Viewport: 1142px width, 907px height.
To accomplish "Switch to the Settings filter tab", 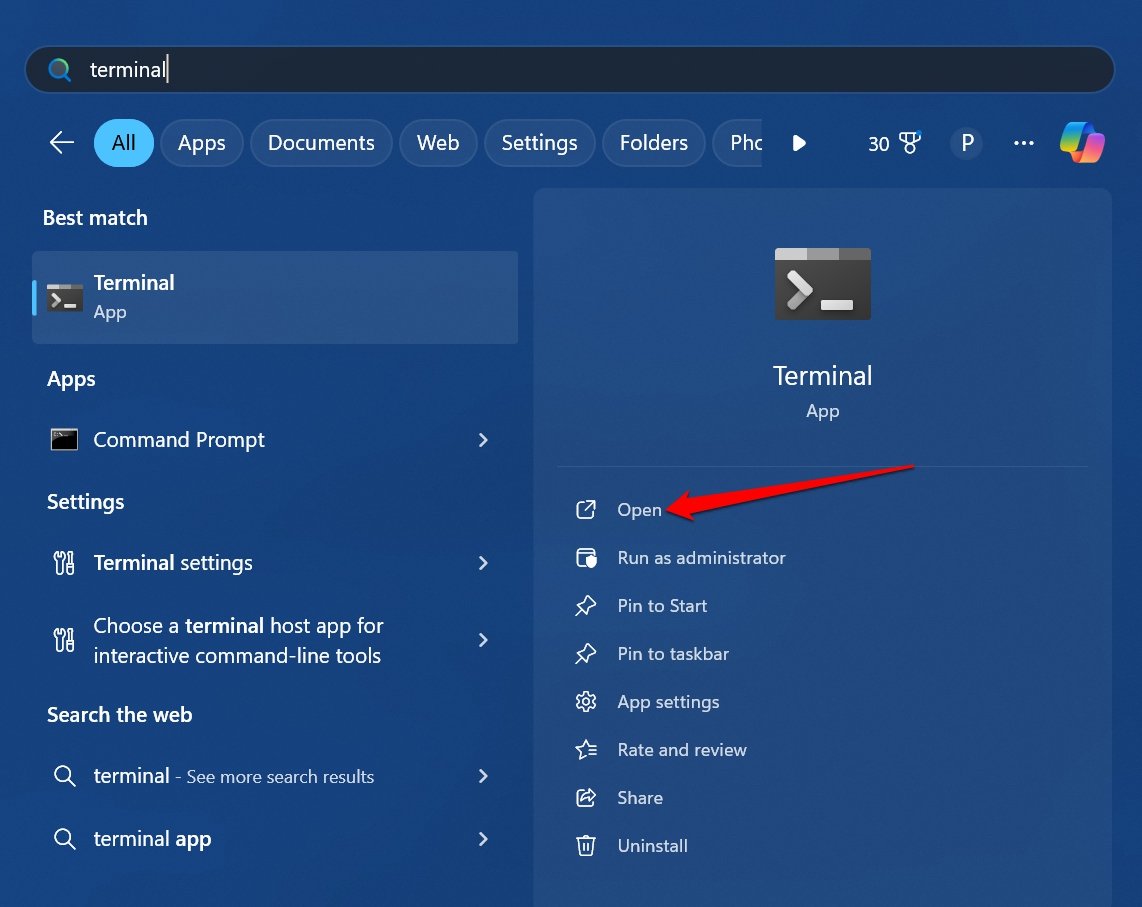I will click(540, 143).
